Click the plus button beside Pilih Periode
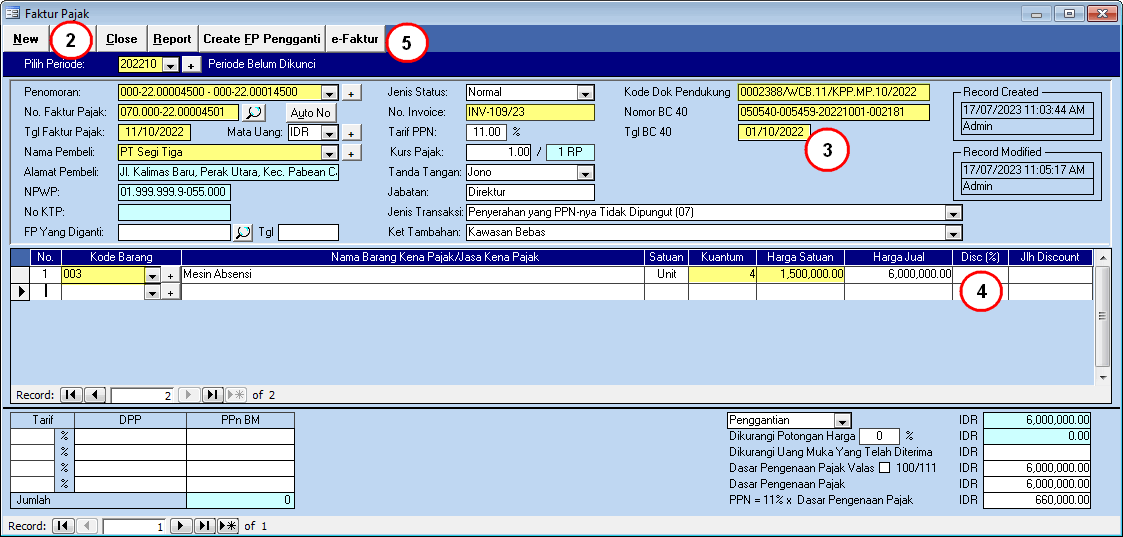The image size is (1123, 537). [x=192, y=65]
